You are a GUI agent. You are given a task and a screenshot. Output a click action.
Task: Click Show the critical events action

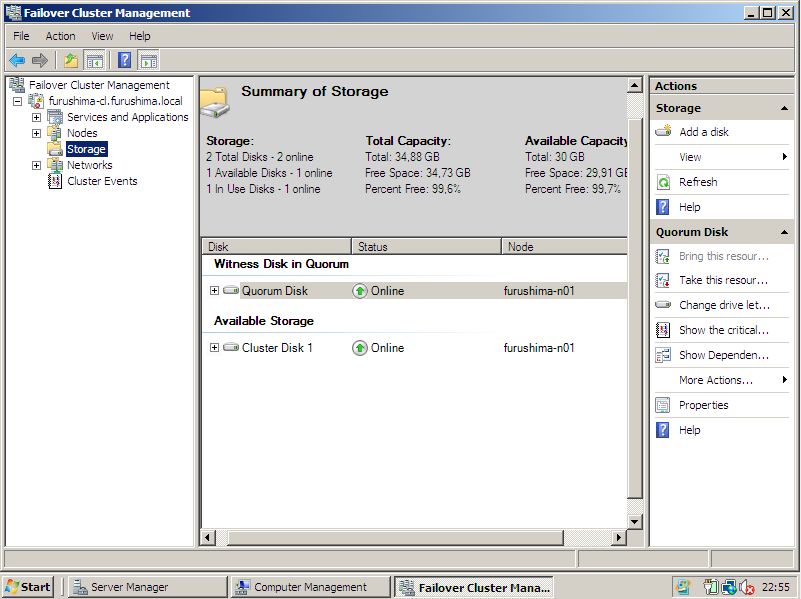click(723, 330)
